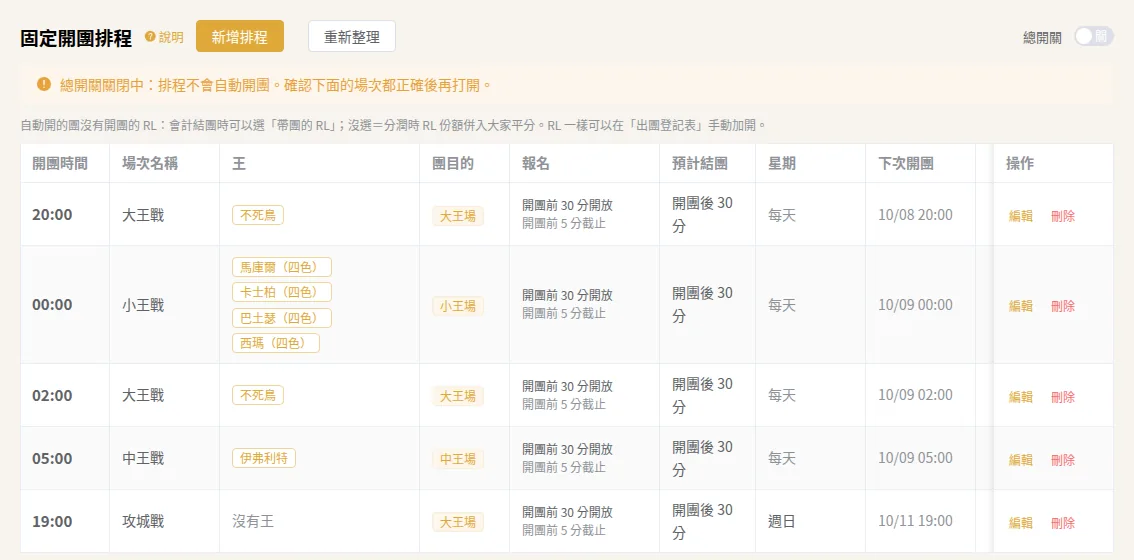Edit the 05:00 中王戰 schedule
1134x560 pixels.
tap(1020, 459)
